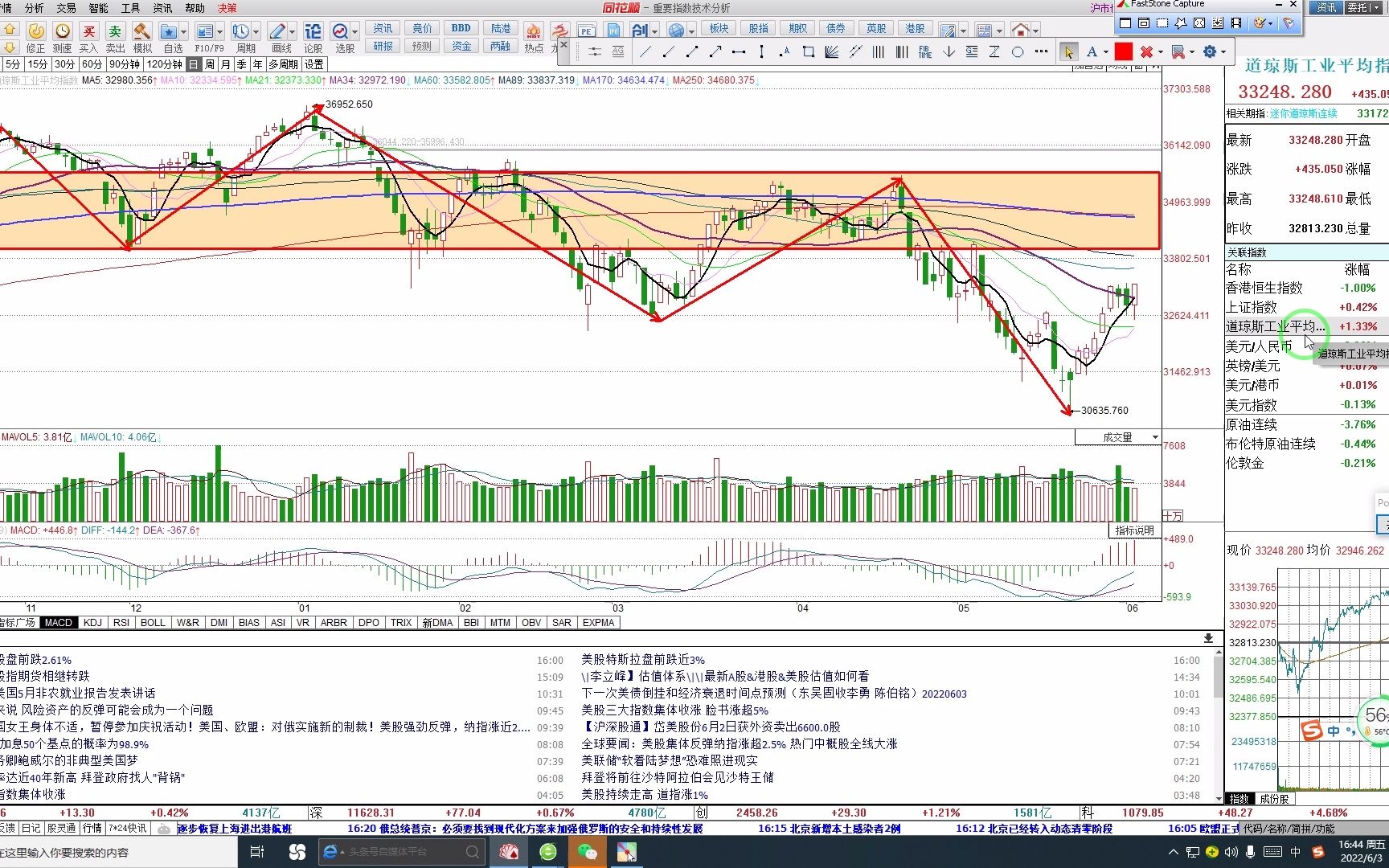This screenshot has height=868, width=1389.
Task: Select the FIB TIME drawing tool
Action: click(x=925, y=52)
